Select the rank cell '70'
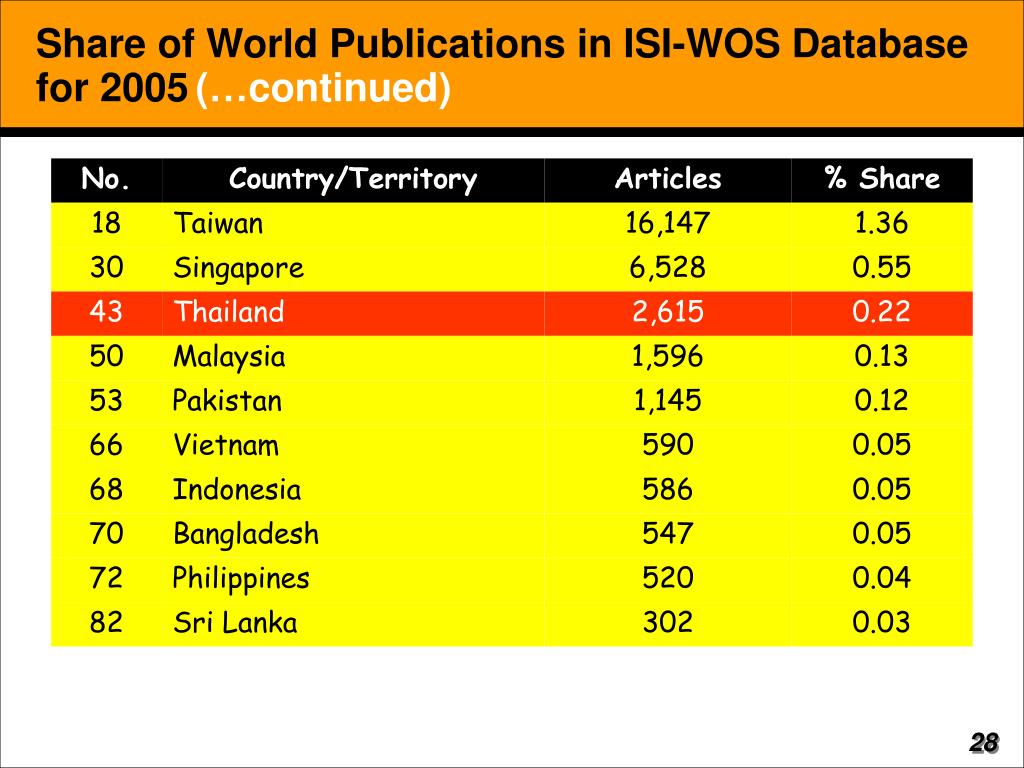The height and width of the screenshot is (768, 1024). point(106,534)
